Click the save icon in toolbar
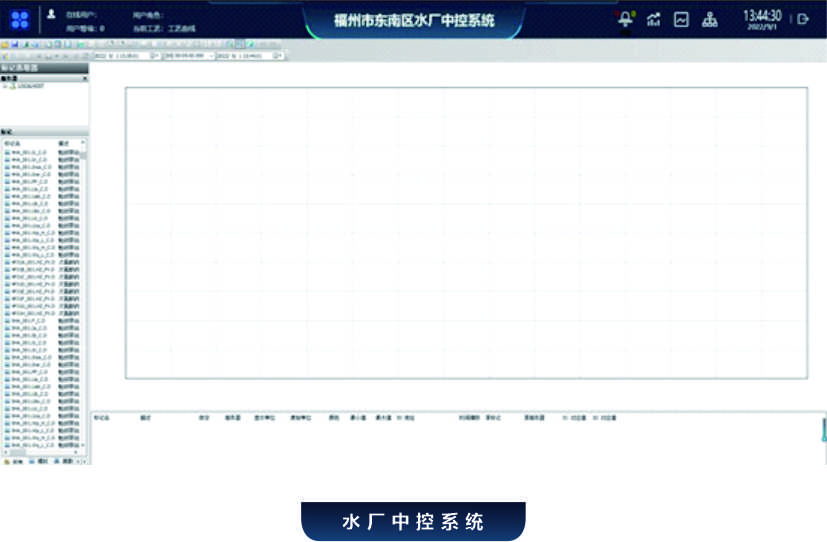This screenshot has height=542, width=827. pos(16,45)
